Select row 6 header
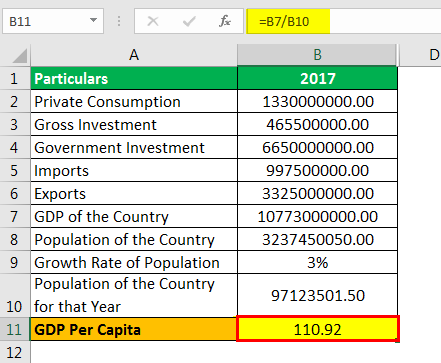Viewport: 441px width, 363px height. pyautogui.click(x=15, y=193)
